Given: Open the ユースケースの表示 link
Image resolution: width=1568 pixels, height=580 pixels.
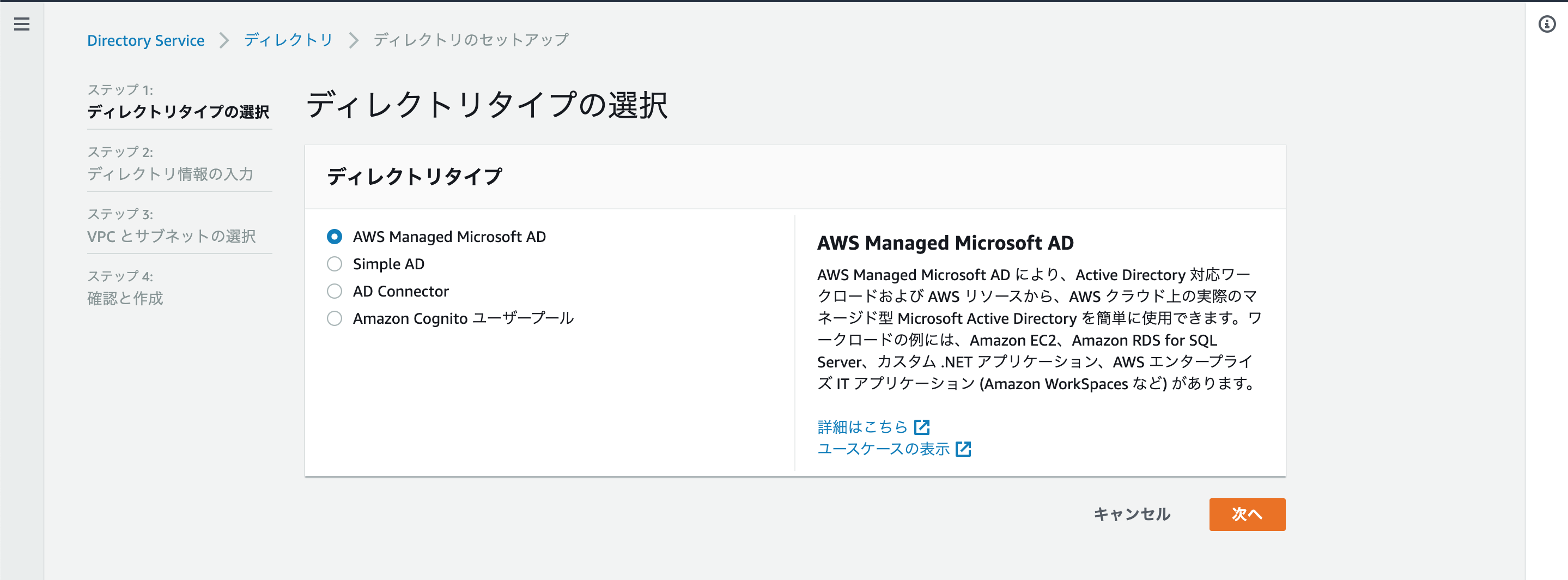Looking at the screenshot, I should click(x=883, y=449).
